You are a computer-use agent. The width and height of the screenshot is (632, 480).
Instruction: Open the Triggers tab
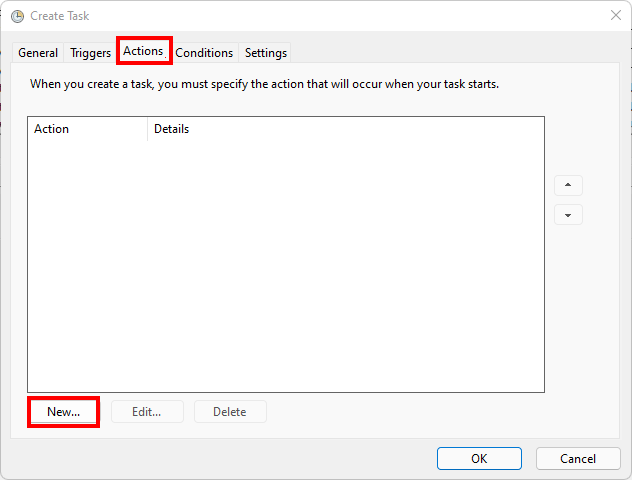[x=90, y=53]
